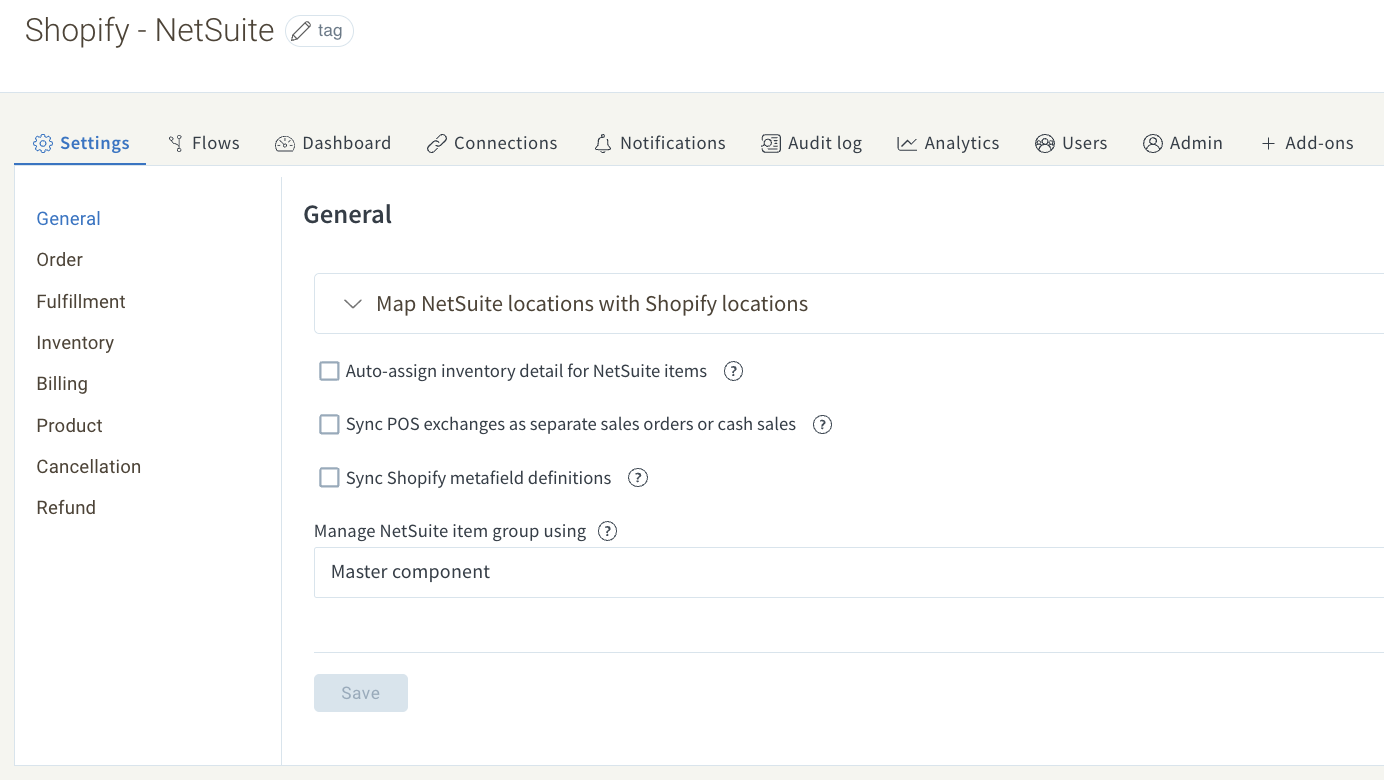Image resolution: width=1384 pixels, height=780 pixels.
Task: Go to the Connections tab
Action: (492, 143)
